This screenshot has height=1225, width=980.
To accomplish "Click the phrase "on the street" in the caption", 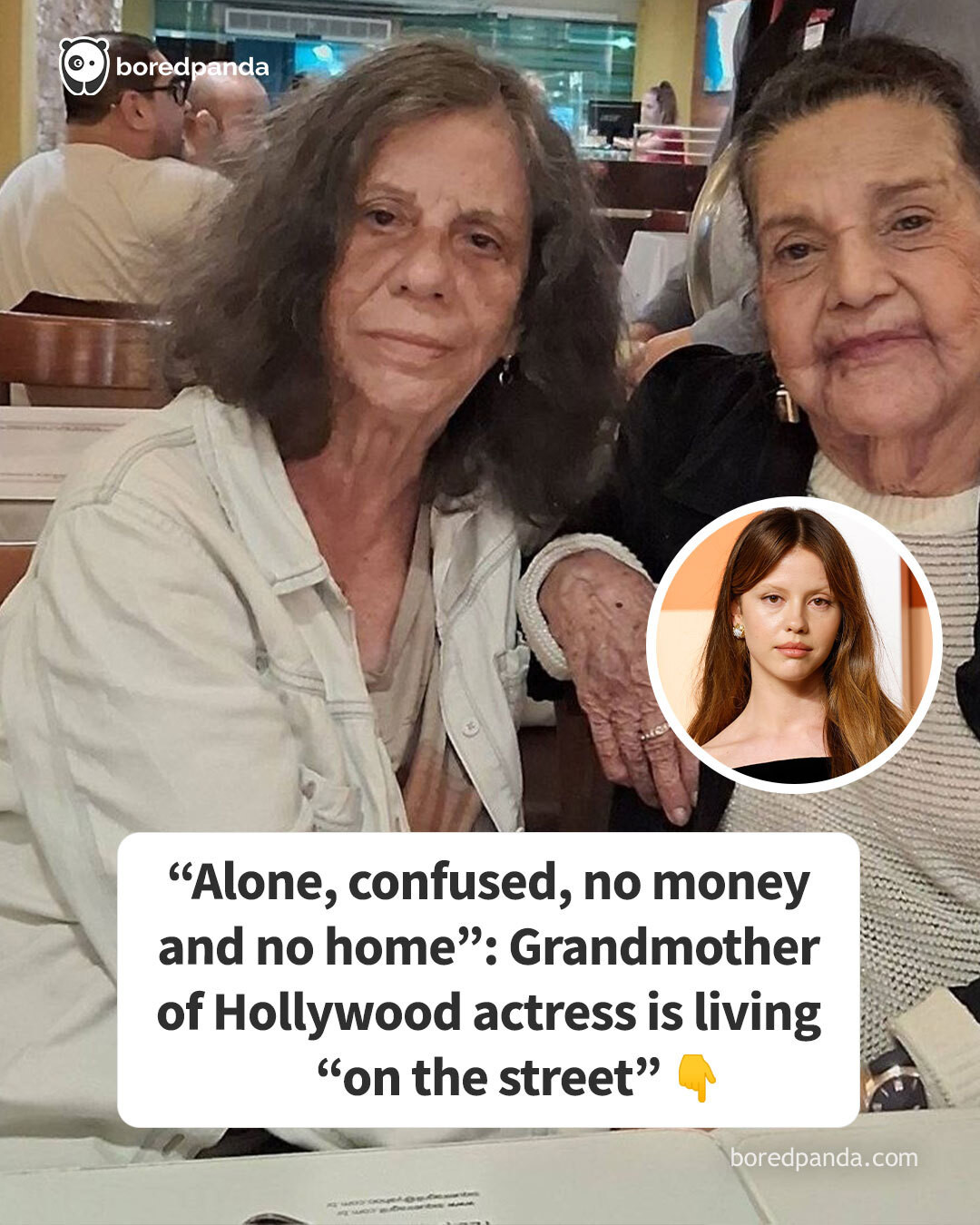I will click(488, 1077).
